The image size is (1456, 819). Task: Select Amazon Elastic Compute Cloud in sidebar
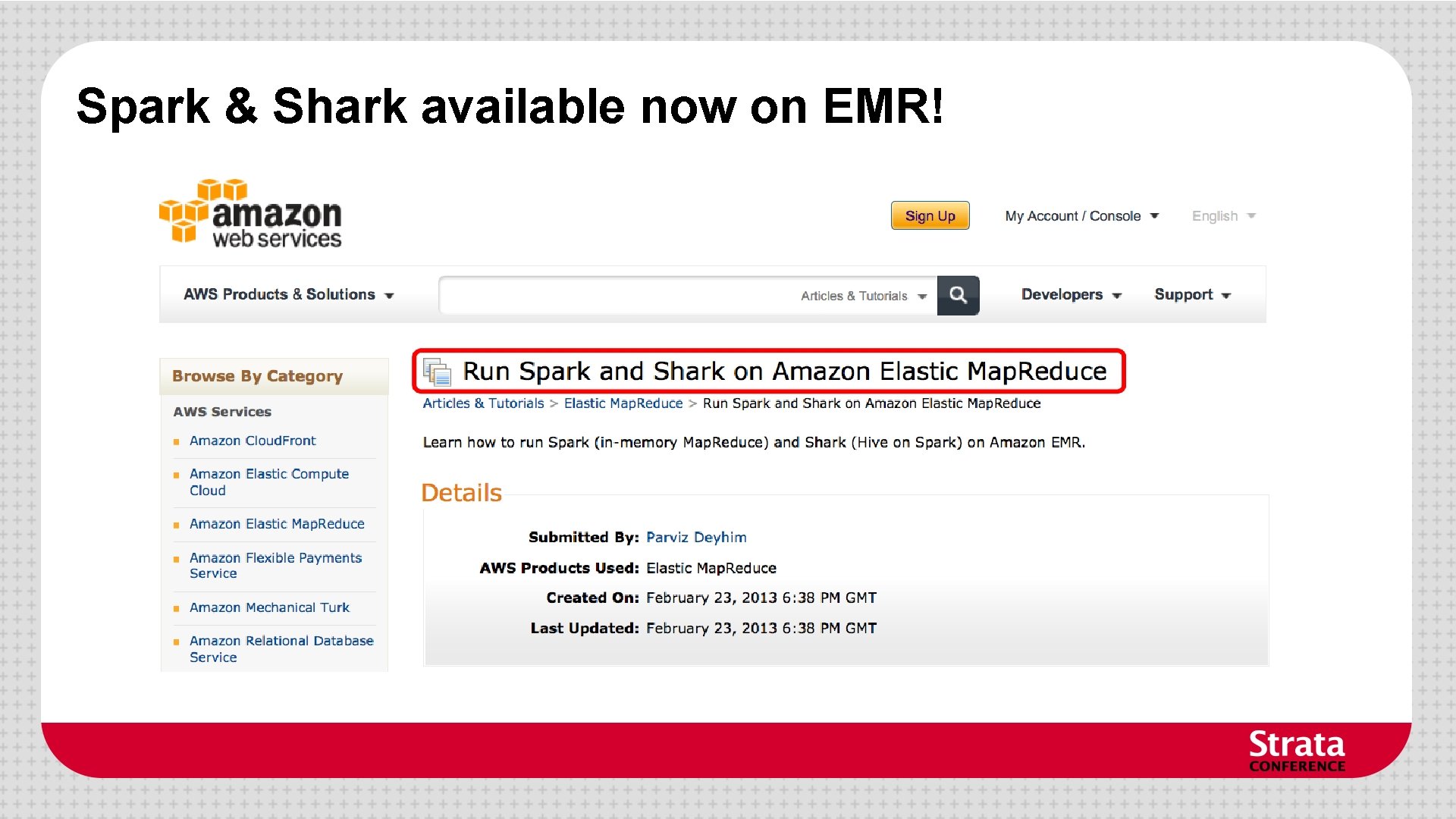pyautogui.click(x=268, y=482)
